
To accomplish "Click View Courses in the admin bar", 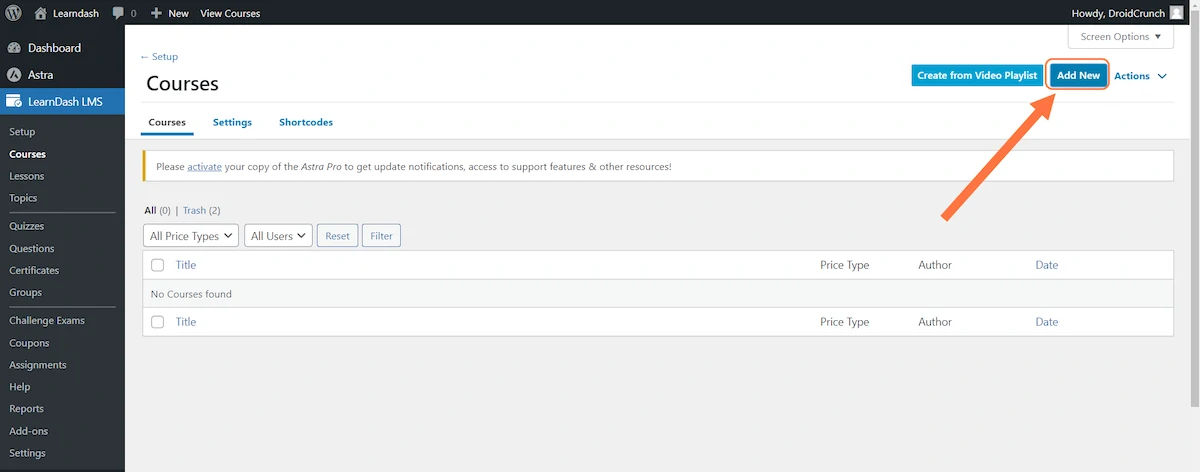I will (x=230, y=13).
